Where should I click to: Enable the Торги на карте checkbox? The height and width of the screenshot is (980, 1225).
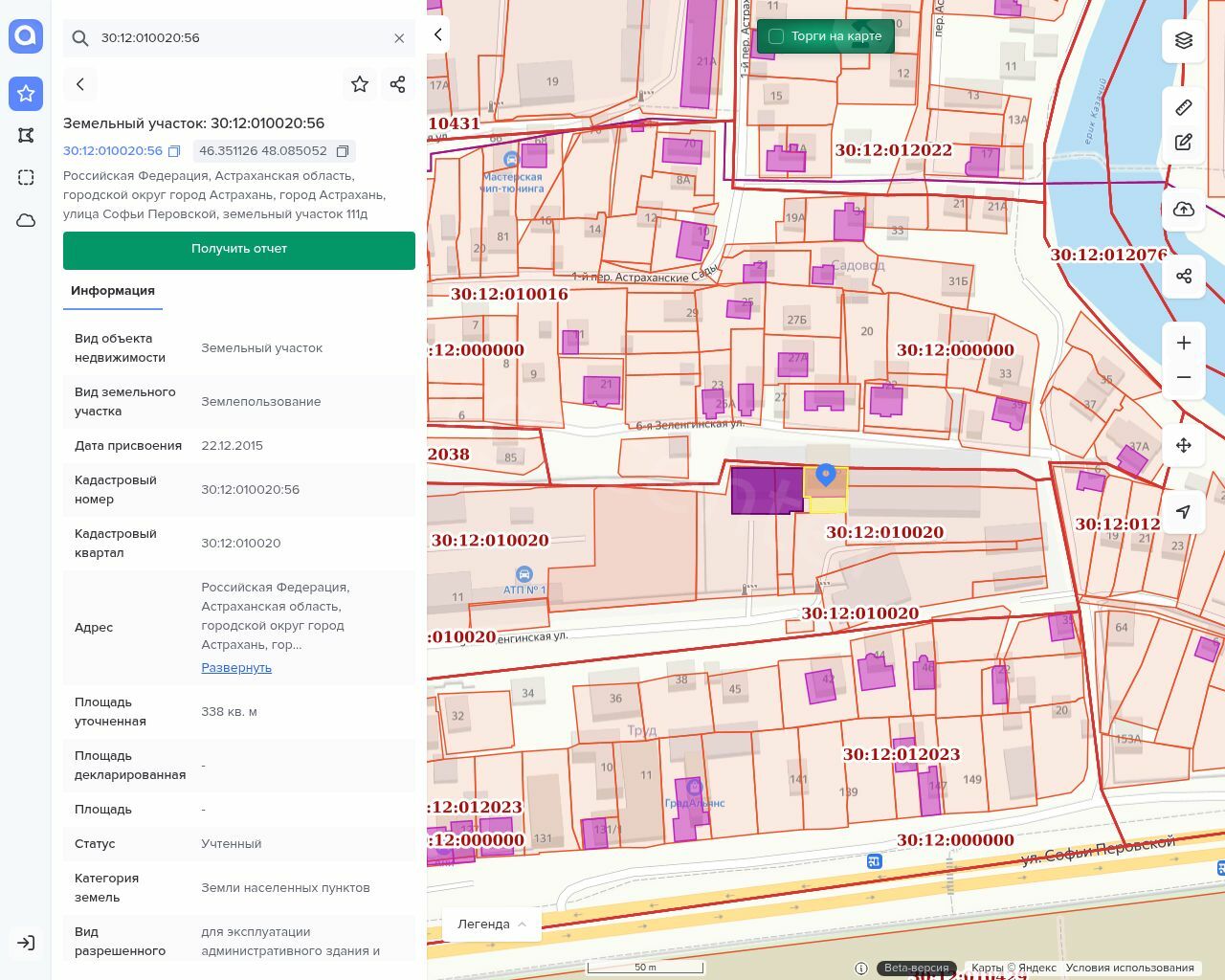coord(776,36)
